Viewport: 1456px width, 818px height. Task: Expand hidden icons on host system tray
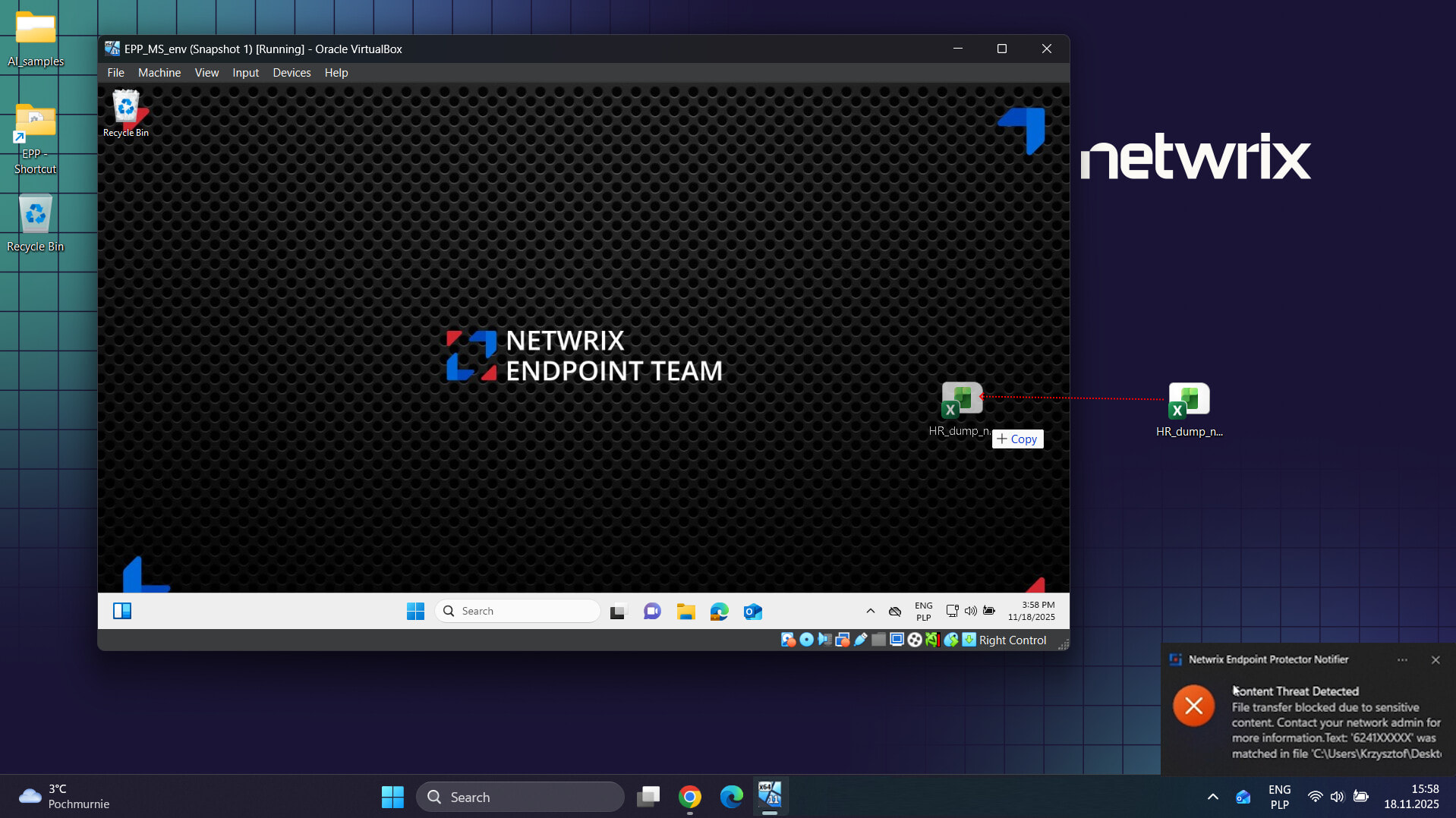click(1212, 797)
